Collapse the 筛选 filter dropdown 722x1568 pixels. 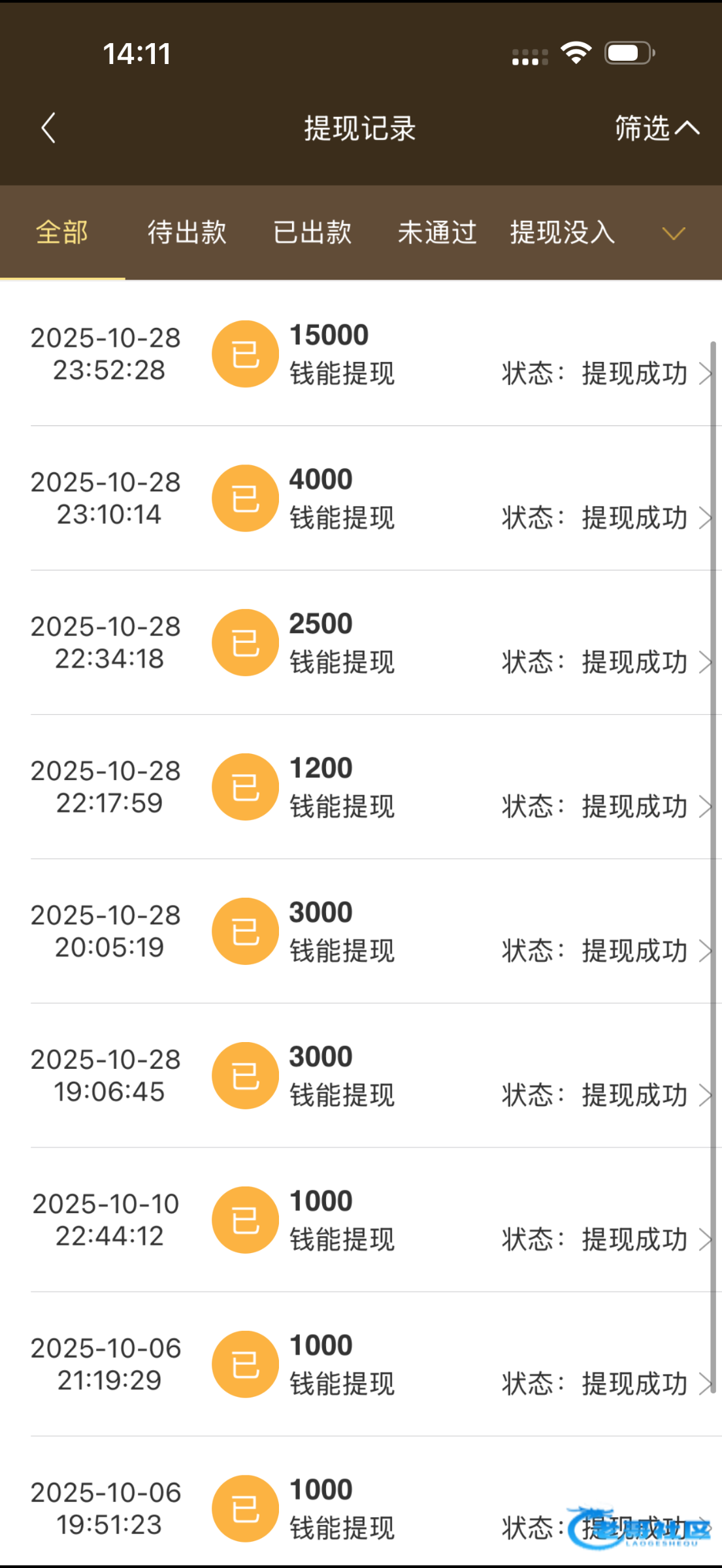click(x=656, y=128)
